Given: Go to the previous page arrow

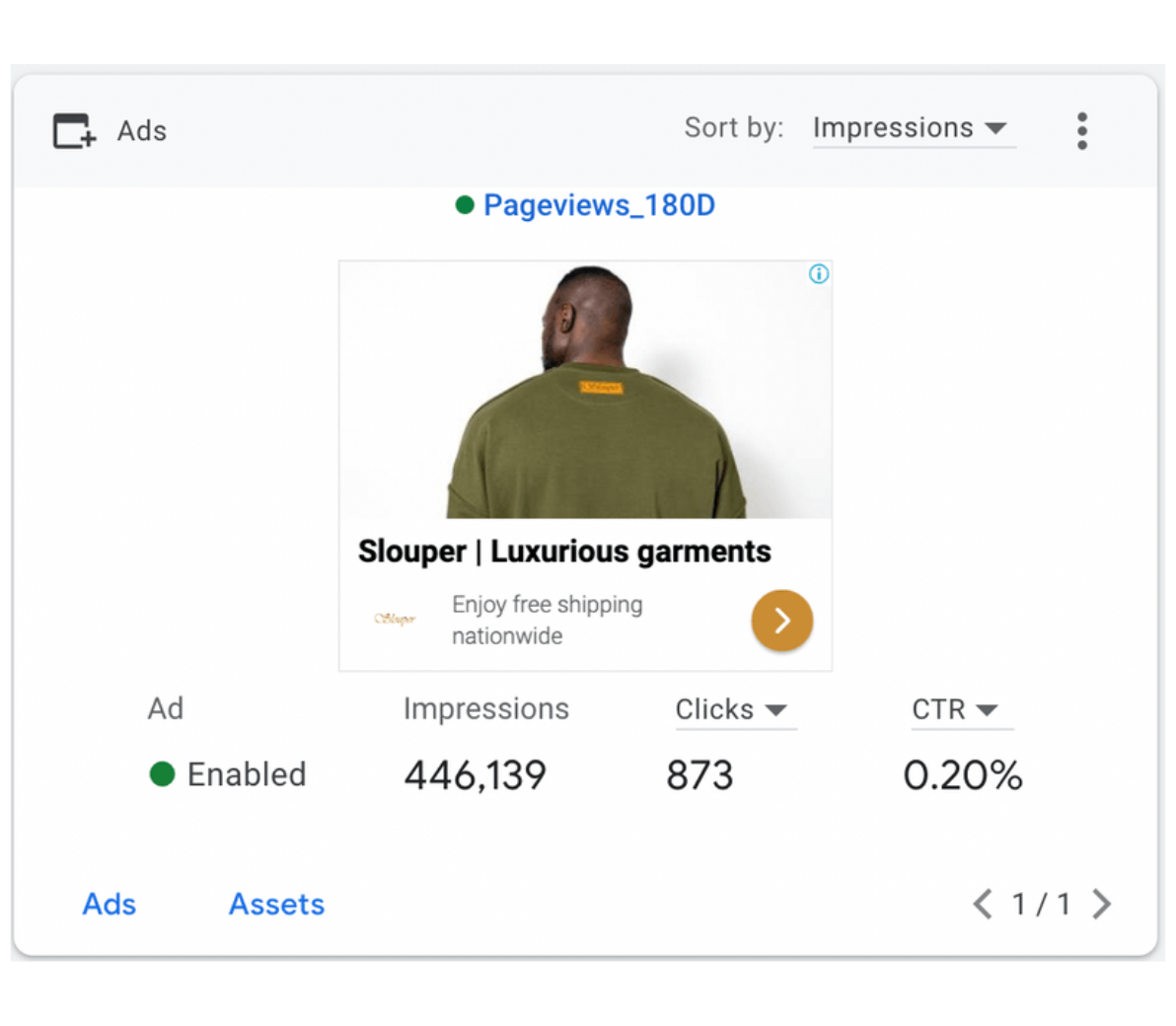Looking at the screenshot, I should point(983,904).
